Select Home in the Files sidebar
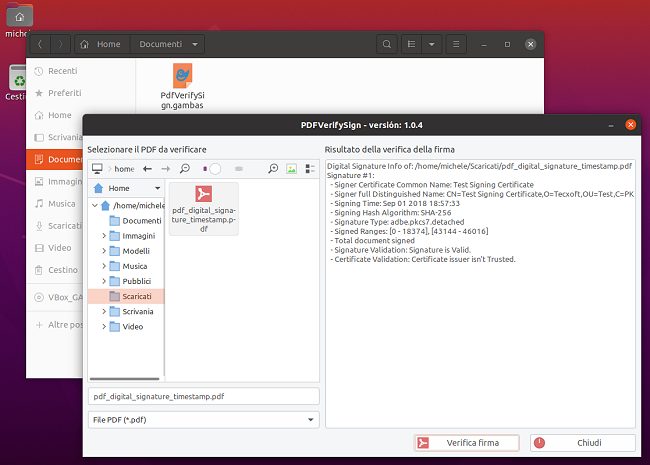Image resolution: width=650 pixels, height=465 pixels. coord(56,115)
